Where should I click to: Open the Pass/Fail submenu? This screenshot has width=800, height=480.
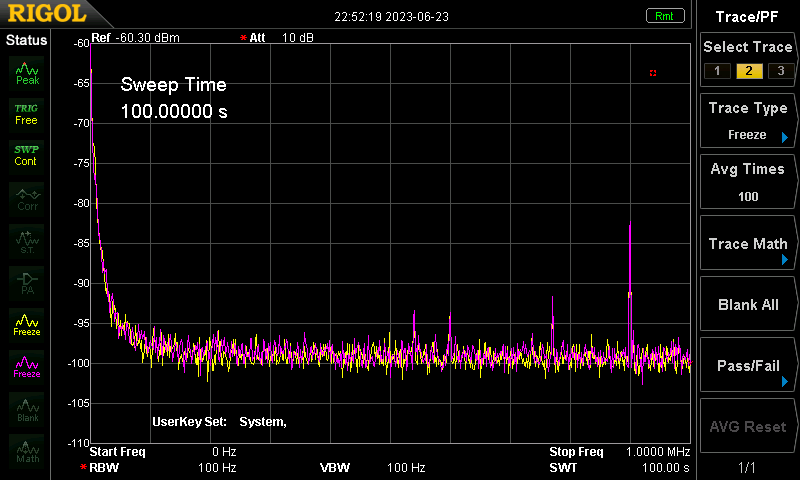pyautogui.click(x=747, y=365)
